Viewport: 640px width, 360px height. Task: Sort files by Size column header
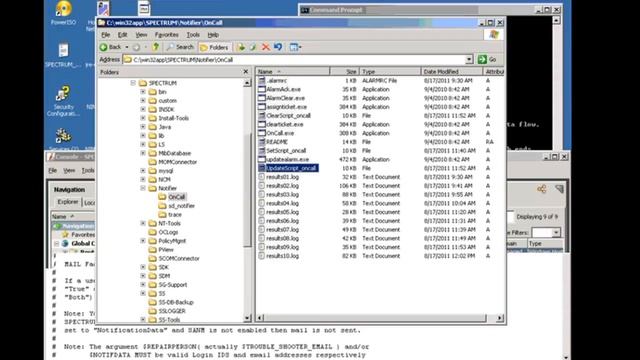(x=344, y=71)
